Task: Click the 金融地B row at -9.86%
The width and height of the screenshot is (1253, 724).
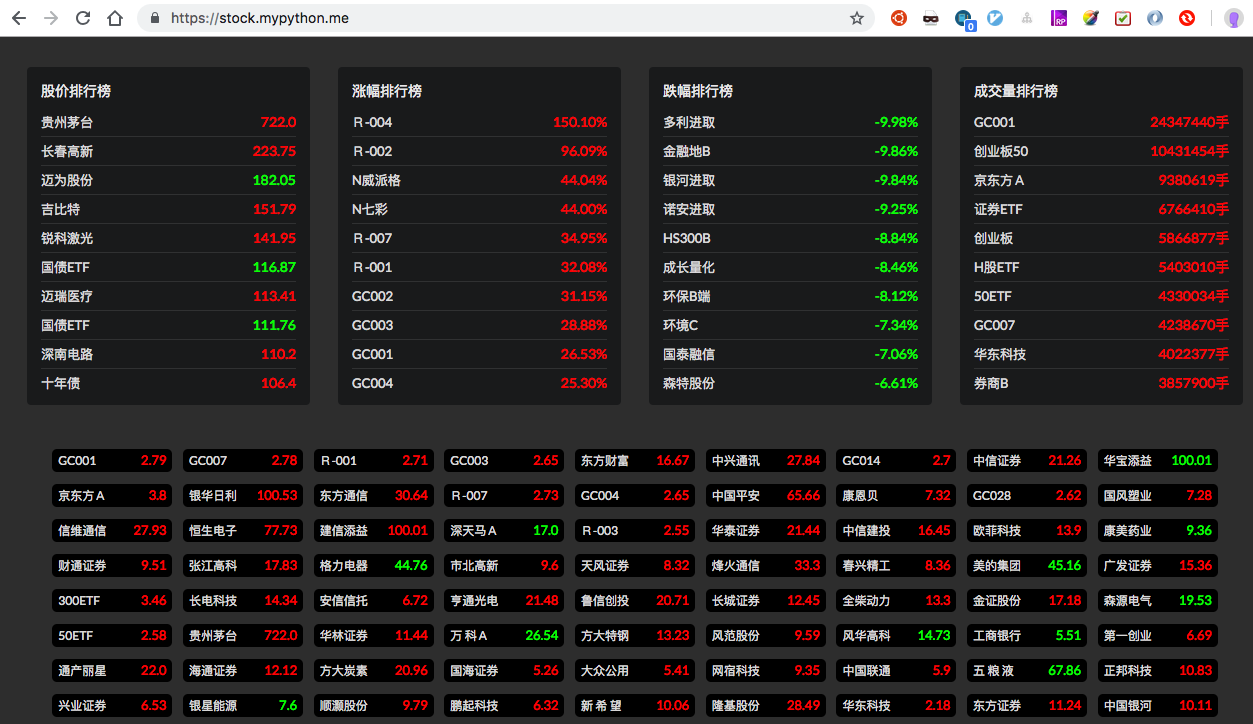Action: coord(790,151)
